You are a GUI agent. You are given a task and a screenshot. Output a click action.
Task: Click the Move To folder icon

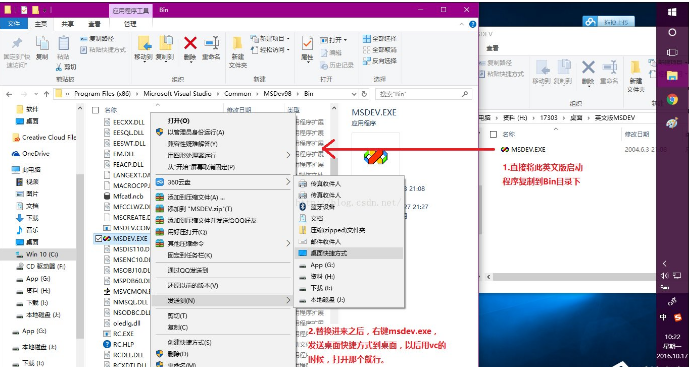point(144,43)
